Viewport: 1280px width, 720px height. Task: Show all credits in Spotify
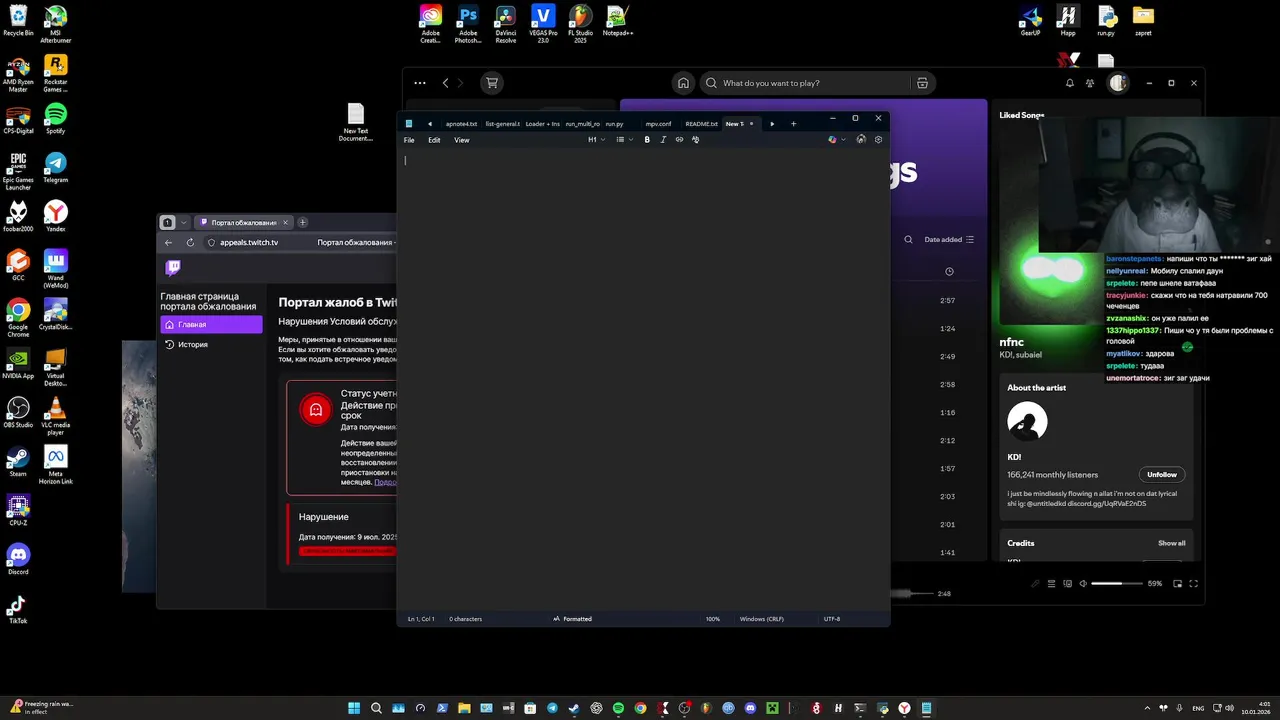click(1172, 543)
